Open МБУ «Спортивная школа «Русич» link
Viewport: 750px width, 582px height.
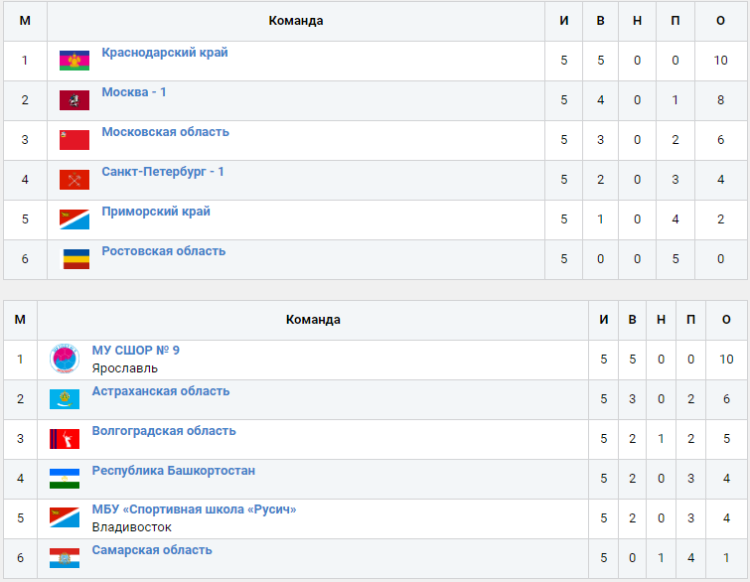194,510
